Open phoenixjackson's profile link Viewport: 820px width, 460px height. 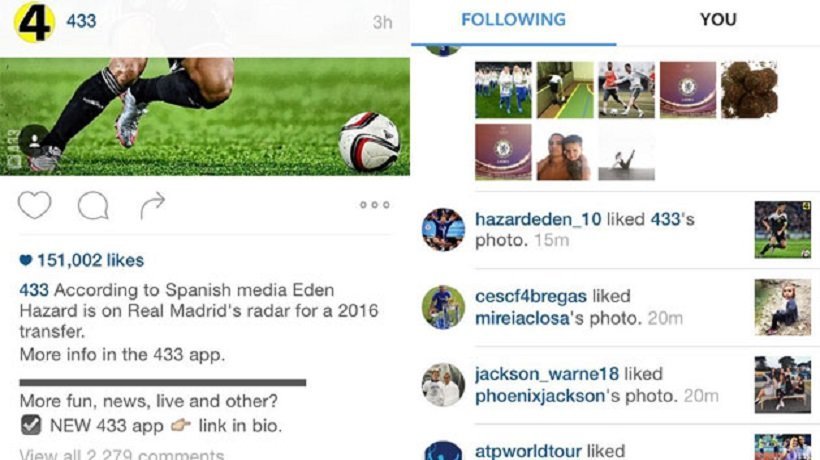coord(540,396)
